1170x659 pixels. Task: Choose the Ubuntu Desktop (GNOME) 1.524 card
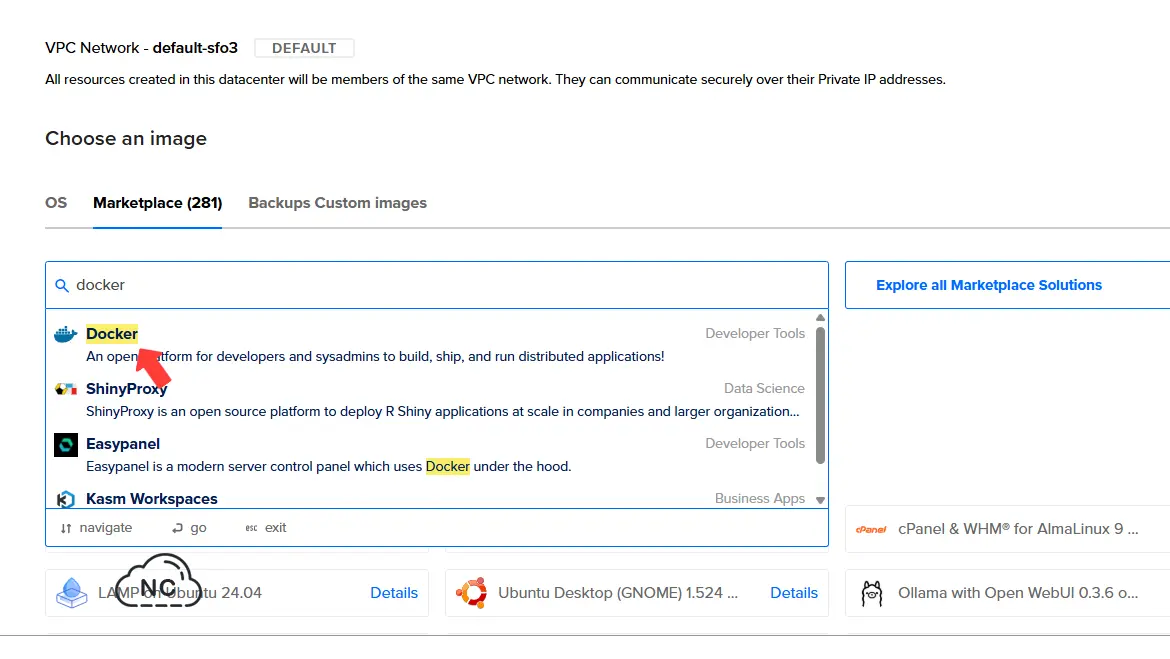636,593
